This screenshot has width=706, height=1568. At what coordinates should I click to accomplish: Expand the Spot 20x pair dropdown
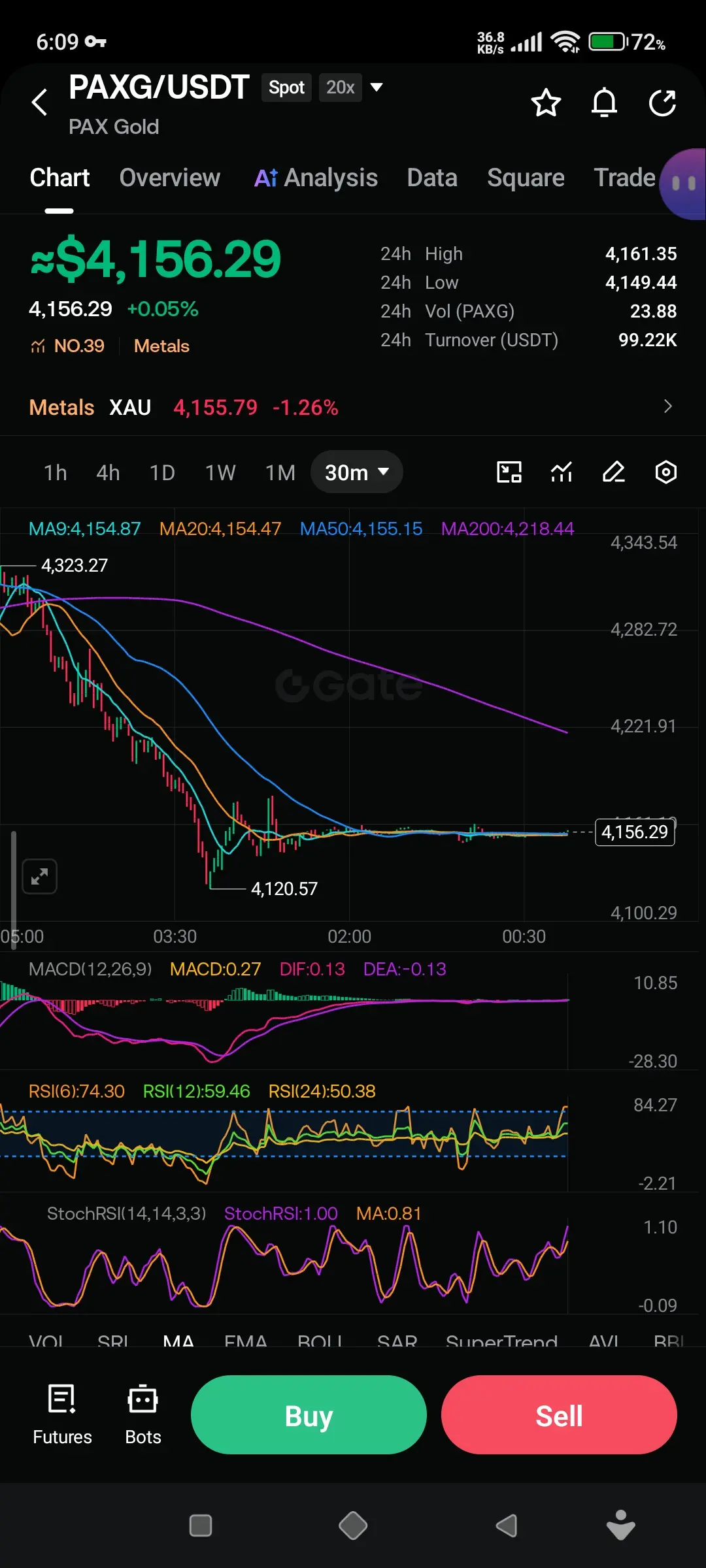[377, 87]
